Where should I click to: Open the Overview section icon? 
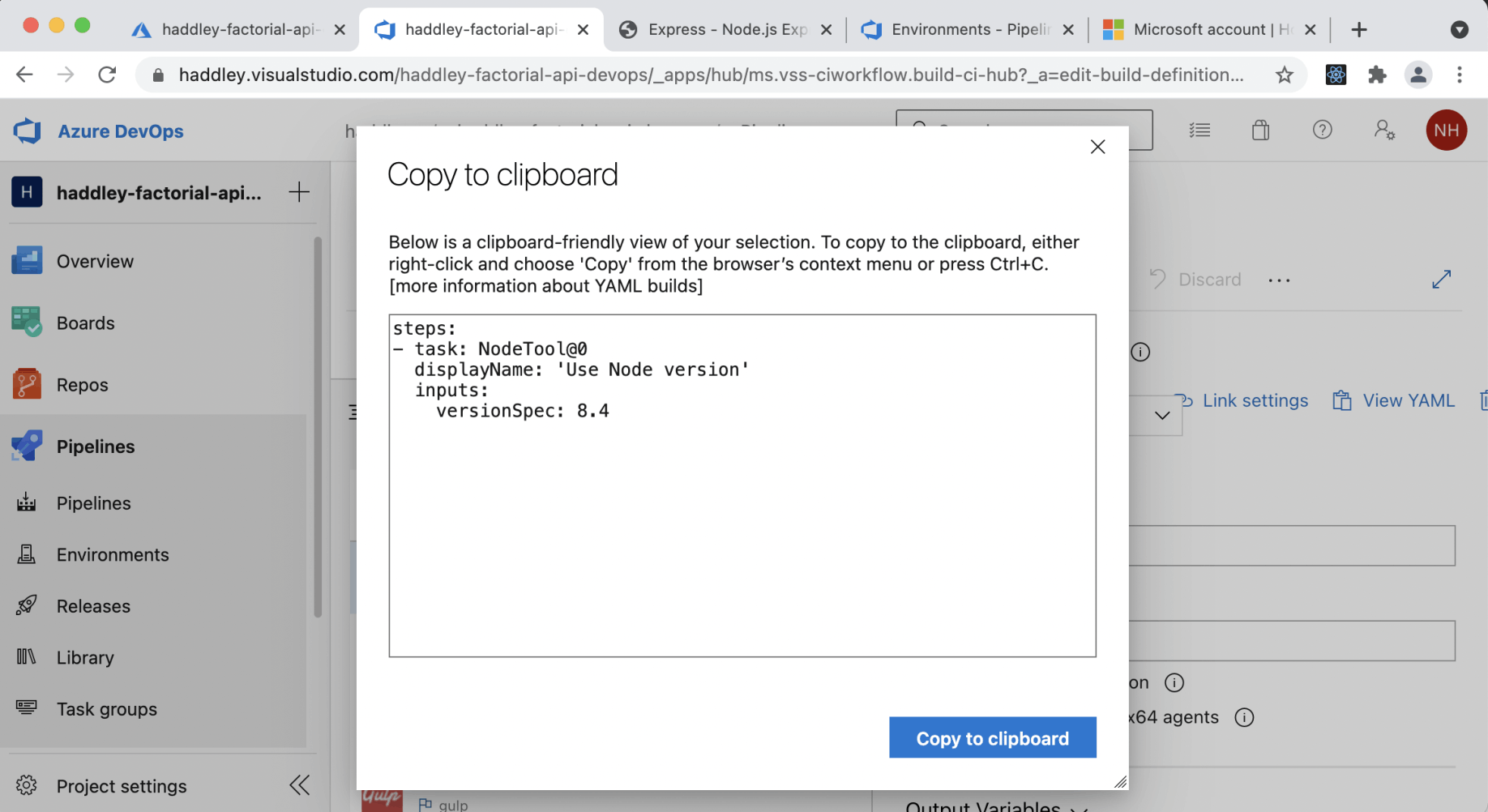(27, 261)
